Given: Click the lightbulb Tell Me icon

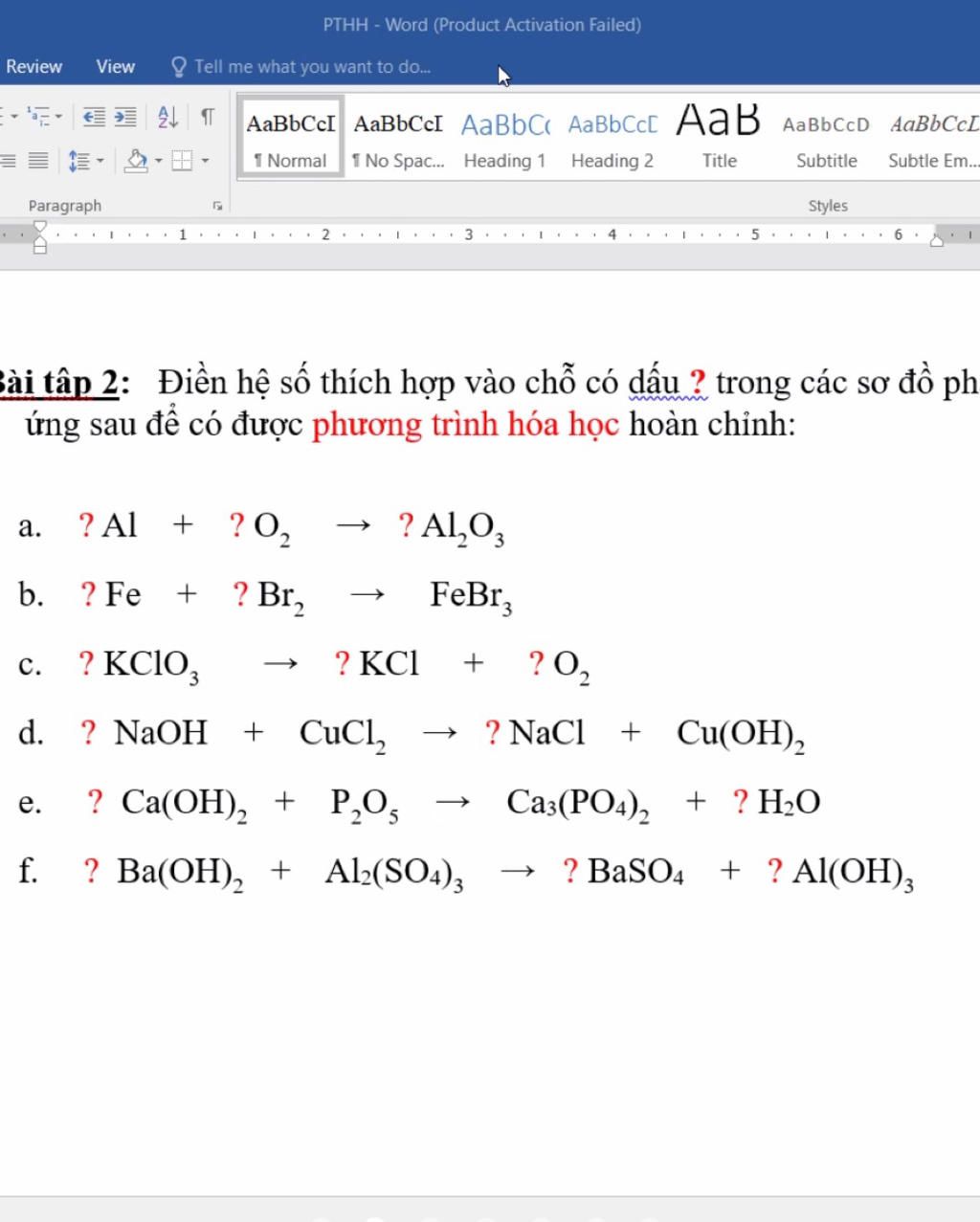Looking at the screenshot, I should [x=178, y=66].
